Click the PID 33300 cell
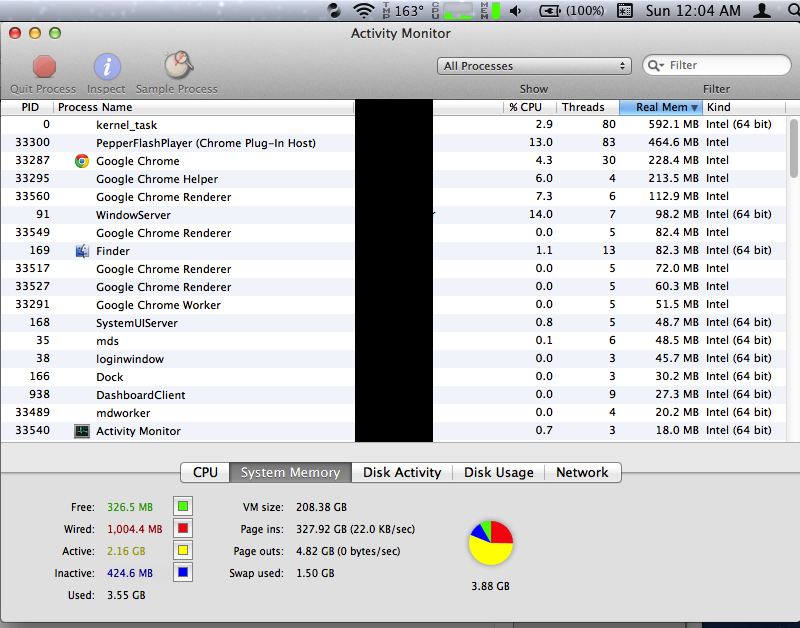This screenshot has width=800, height=628. [x=33, y=142]
